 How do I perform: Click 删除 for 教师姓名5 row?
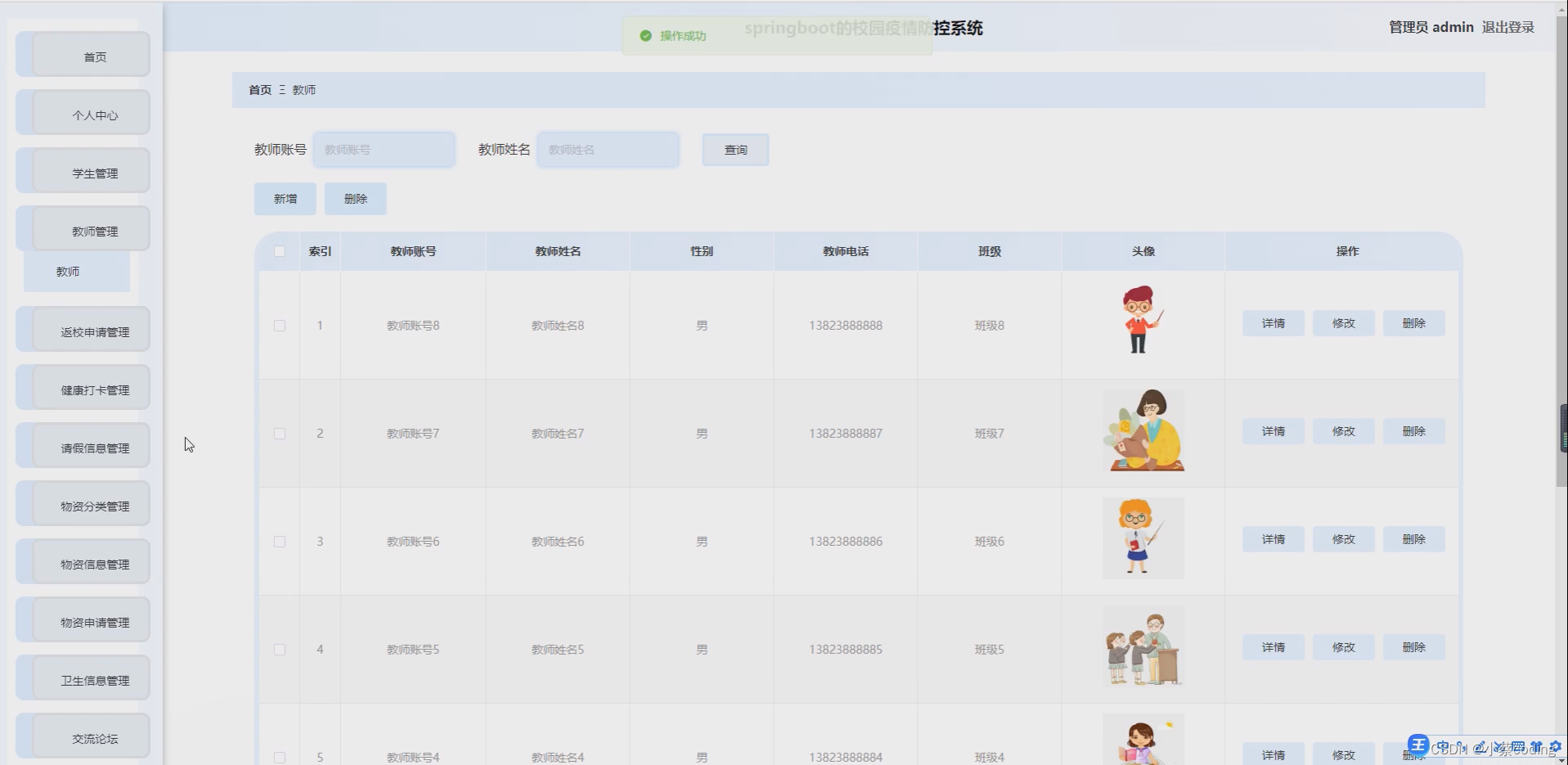[x=1414, y=647]
